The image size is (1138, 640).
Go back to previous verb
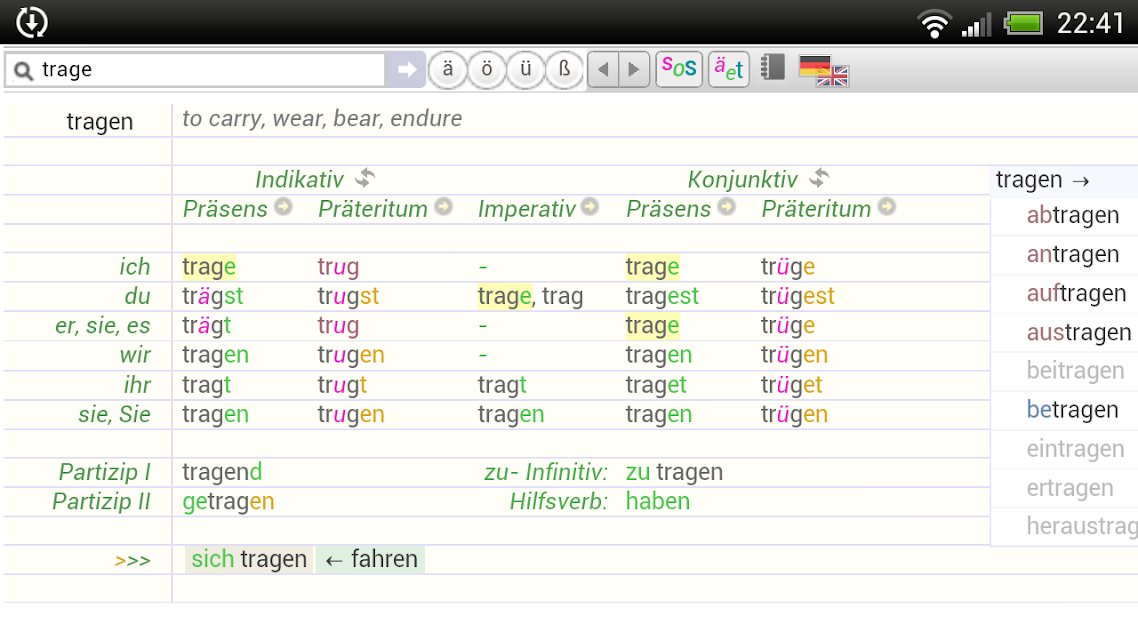coord(603,70)
